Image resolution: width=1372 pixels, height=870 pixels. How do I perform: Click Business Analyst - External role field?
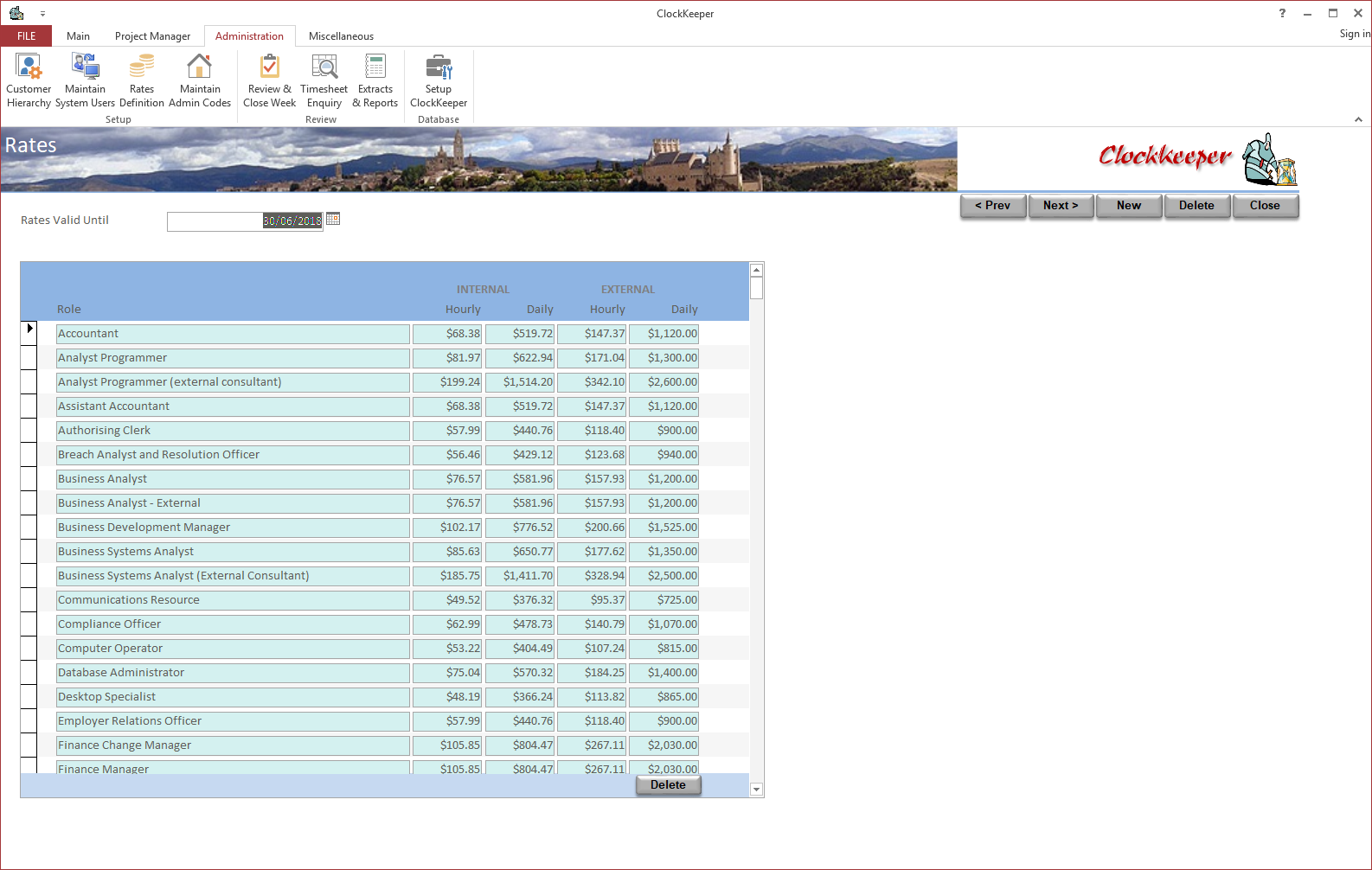coord(233,503)
